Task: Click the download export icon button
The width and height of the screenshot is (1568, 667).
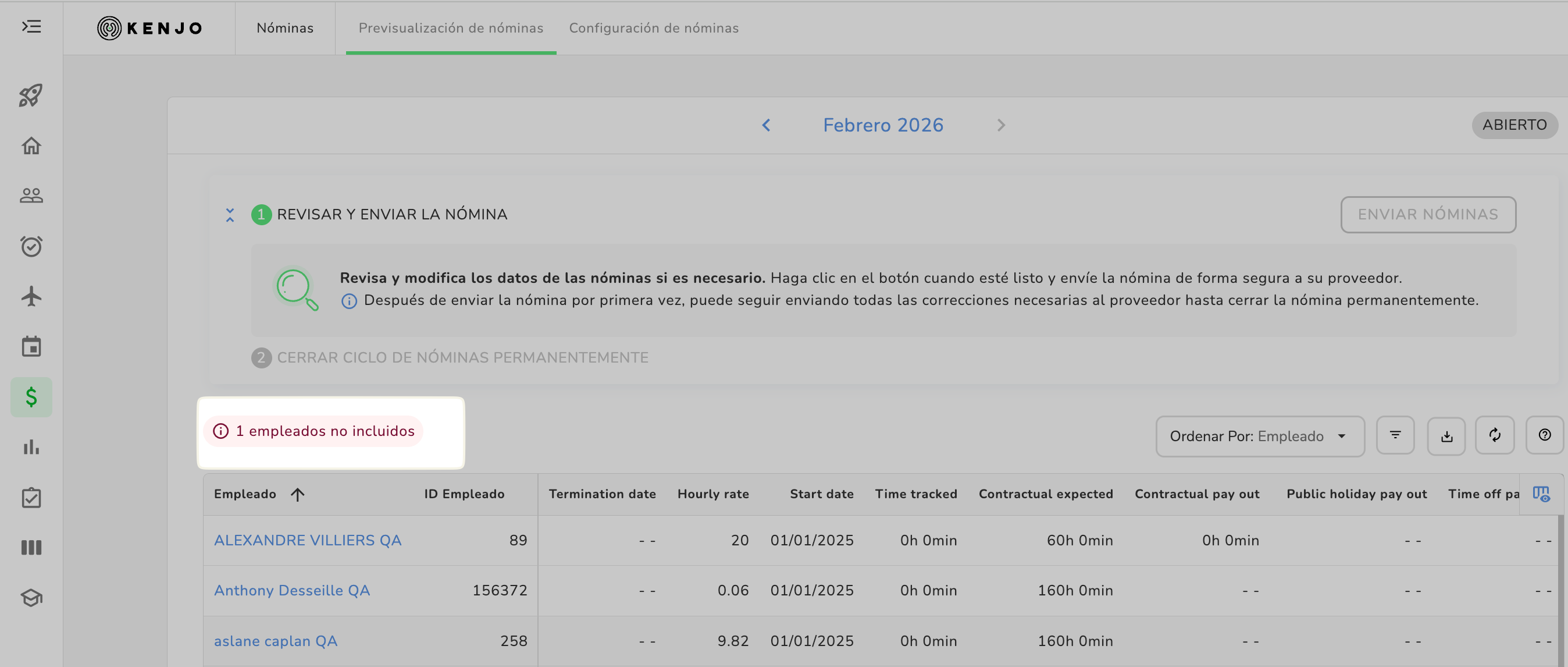Action: (x=1446, y=435)
